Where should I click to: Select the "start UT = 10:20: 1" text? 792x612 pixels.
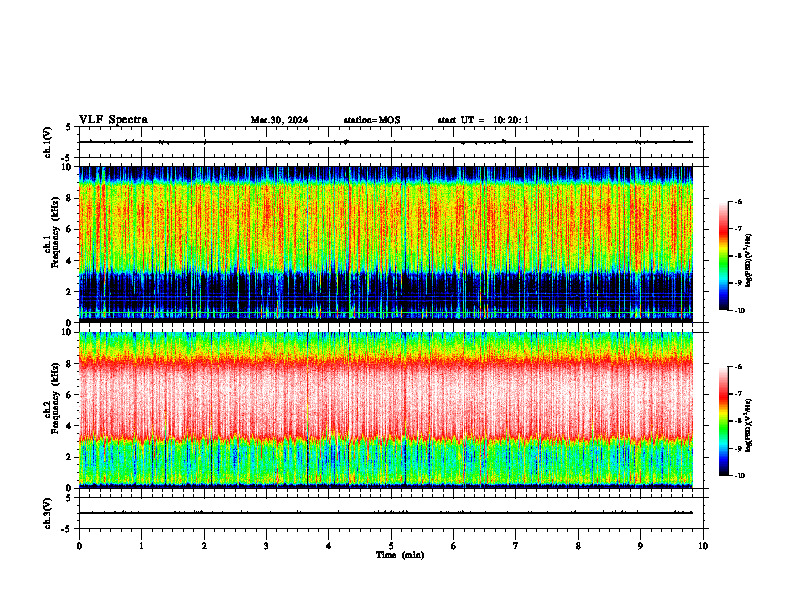pos(483,120)
